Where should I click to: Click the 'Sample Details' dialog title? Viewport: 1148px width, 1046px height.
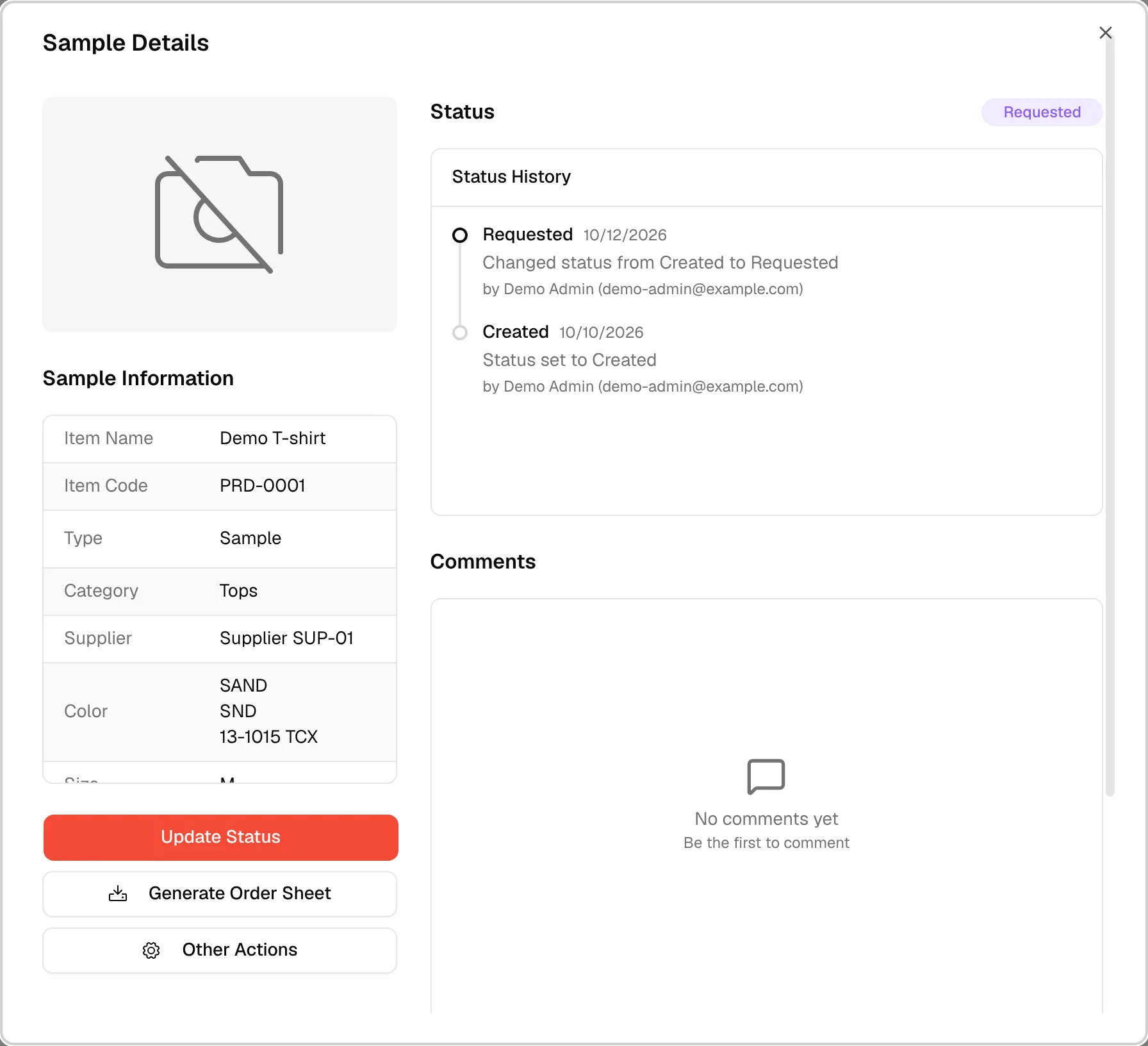pyautogui.click(x=126, y=43)
